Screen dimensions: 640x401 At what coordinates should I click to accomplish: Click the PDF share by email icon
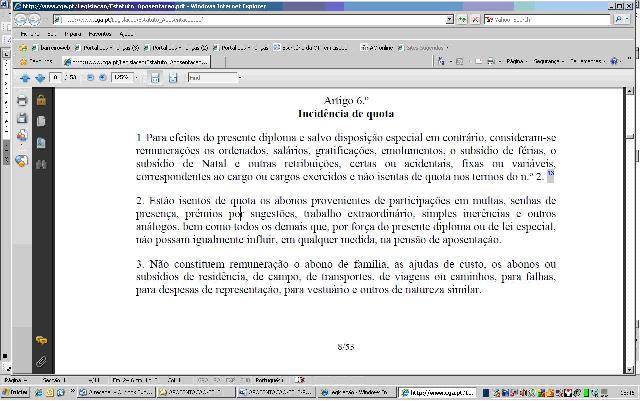[22, 135]
